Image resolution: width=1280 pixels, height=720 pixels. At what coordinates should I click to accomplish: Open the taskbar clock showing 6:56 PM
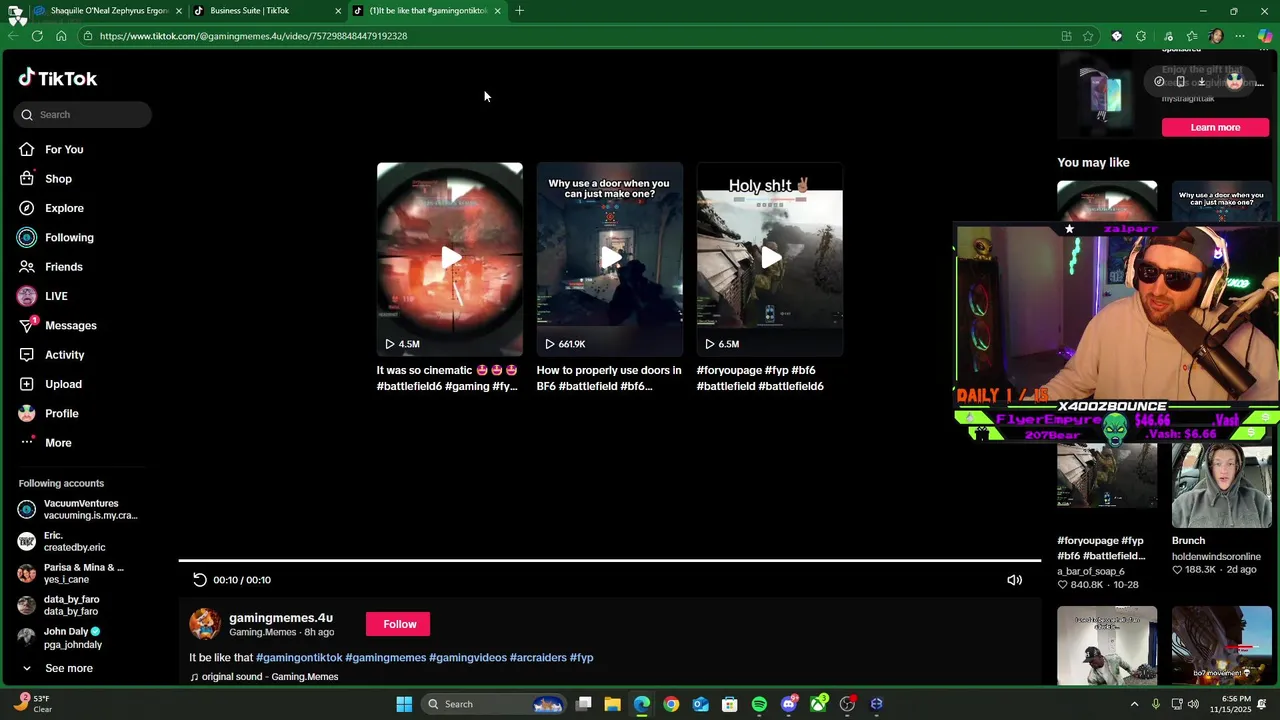[x=1236, y=704]
